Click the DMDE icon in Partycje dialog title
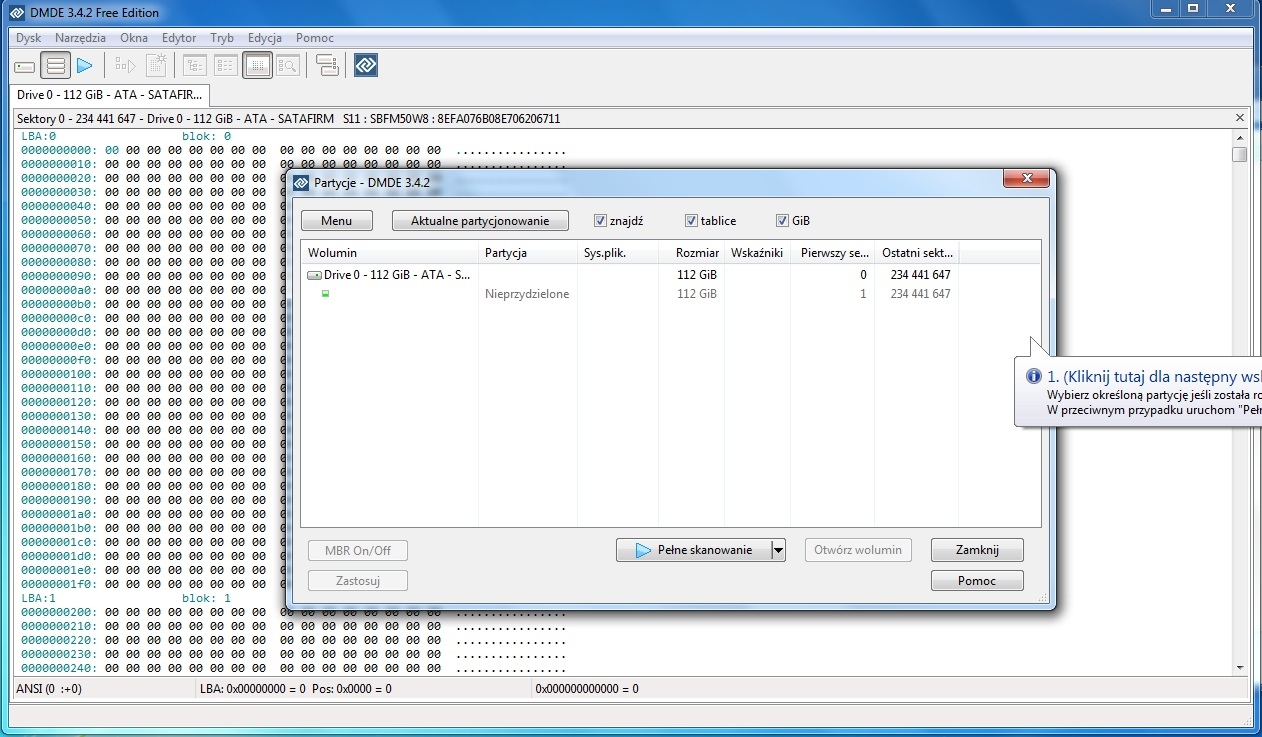Screen dimensions: 1262x737 (300, 182)
